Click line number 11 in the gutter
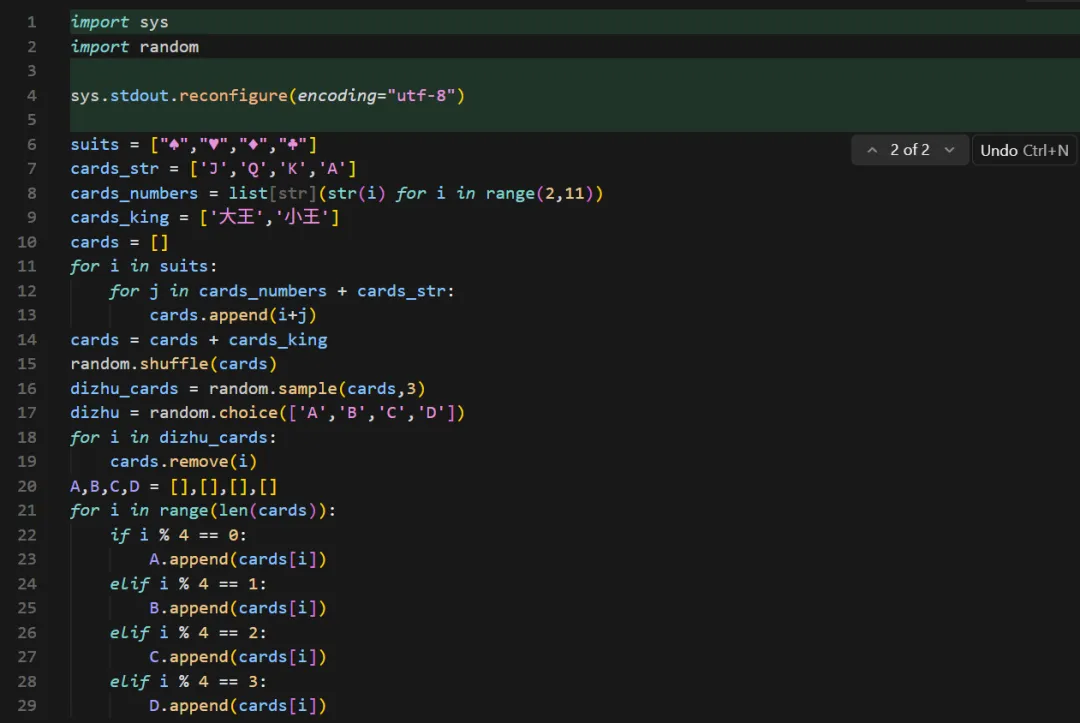This screenshot has width=1080, height=723. click(27, 266)
